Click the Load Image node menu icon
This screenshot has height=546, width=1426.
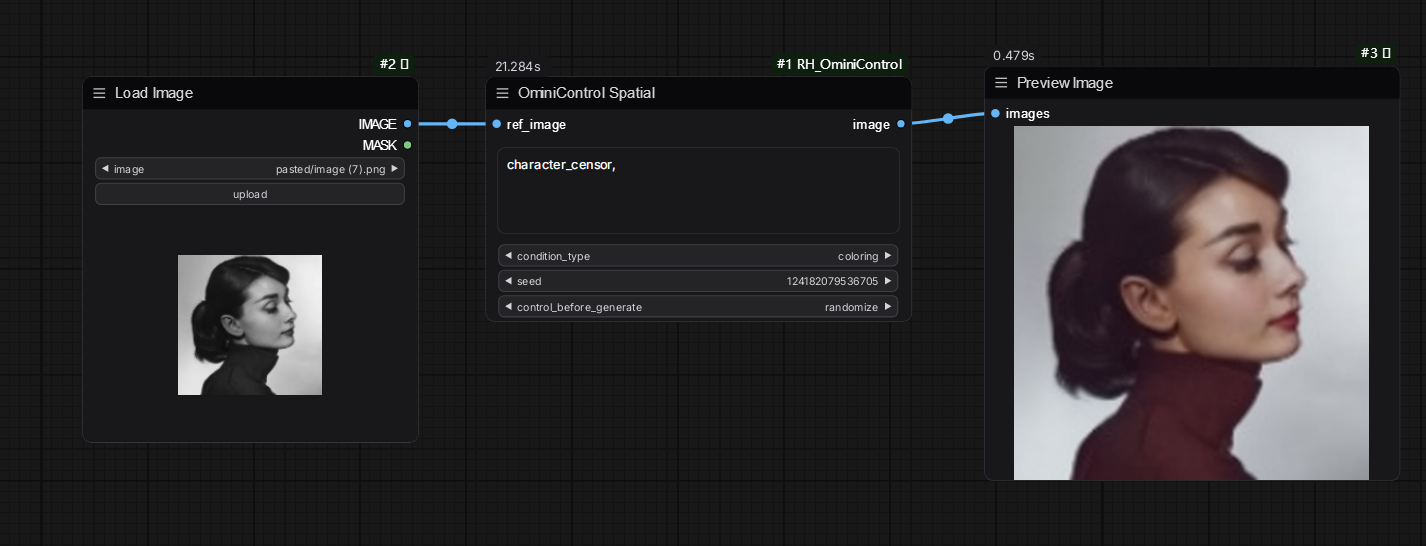tap(99, 93)
